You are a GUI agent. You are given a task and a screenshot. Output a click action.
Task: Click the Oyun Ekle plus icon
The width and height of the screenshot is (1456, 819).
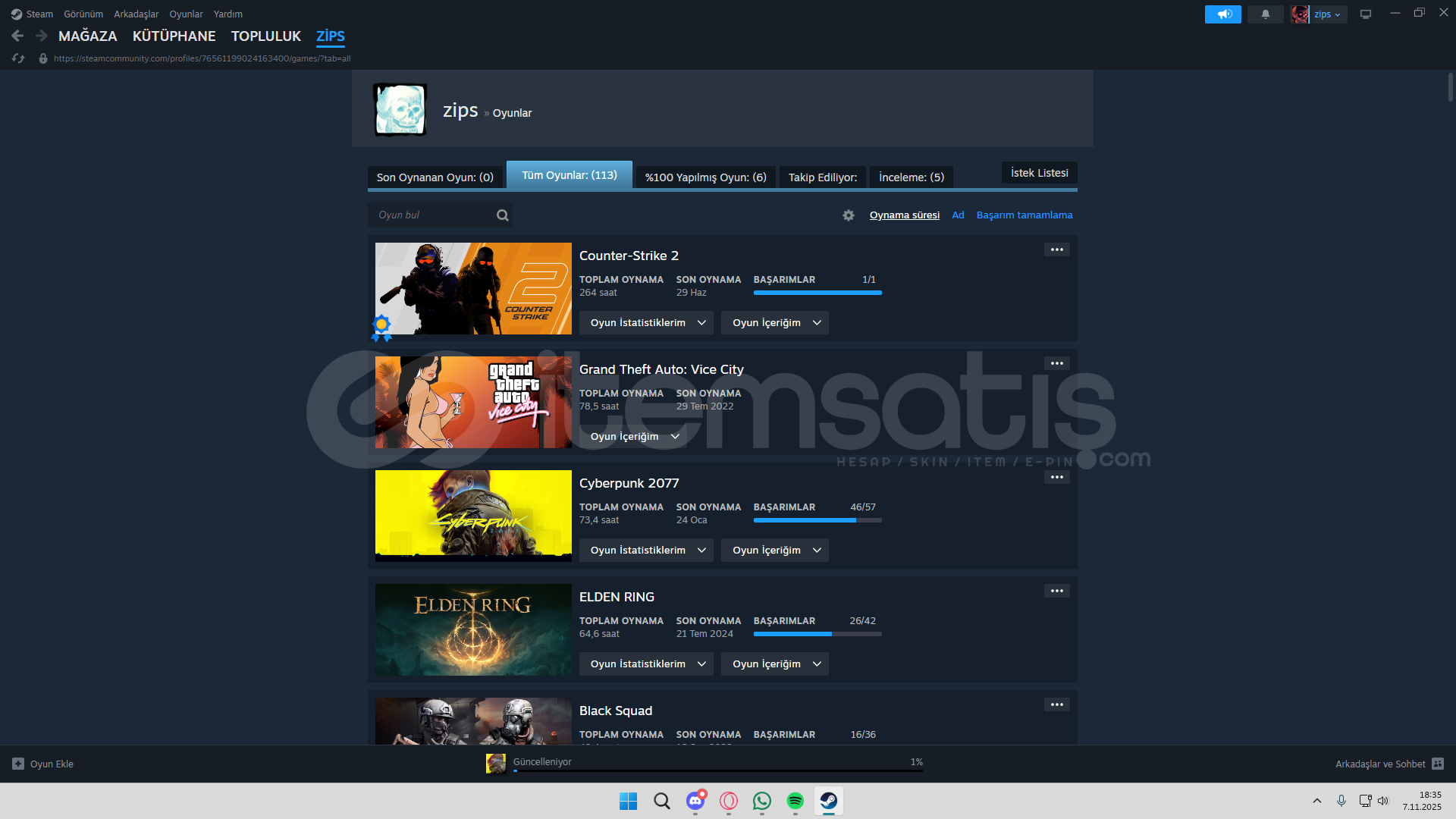[18, 764]
